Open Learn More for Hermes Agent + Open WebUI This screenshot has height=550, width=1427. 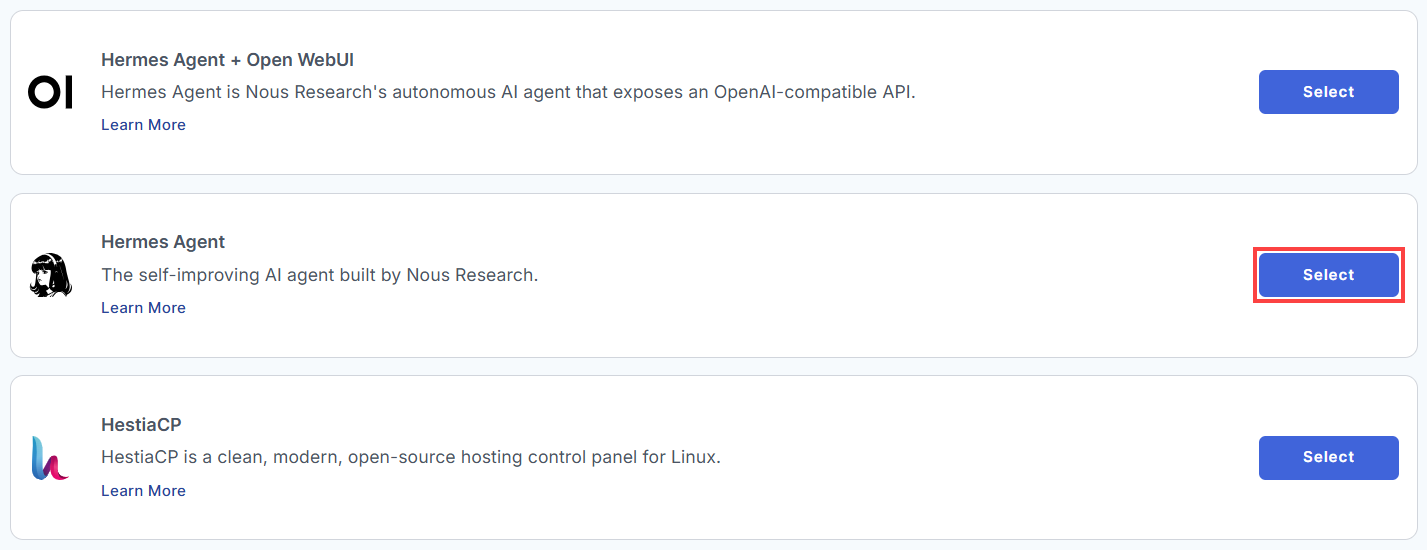tap(143, 125)
